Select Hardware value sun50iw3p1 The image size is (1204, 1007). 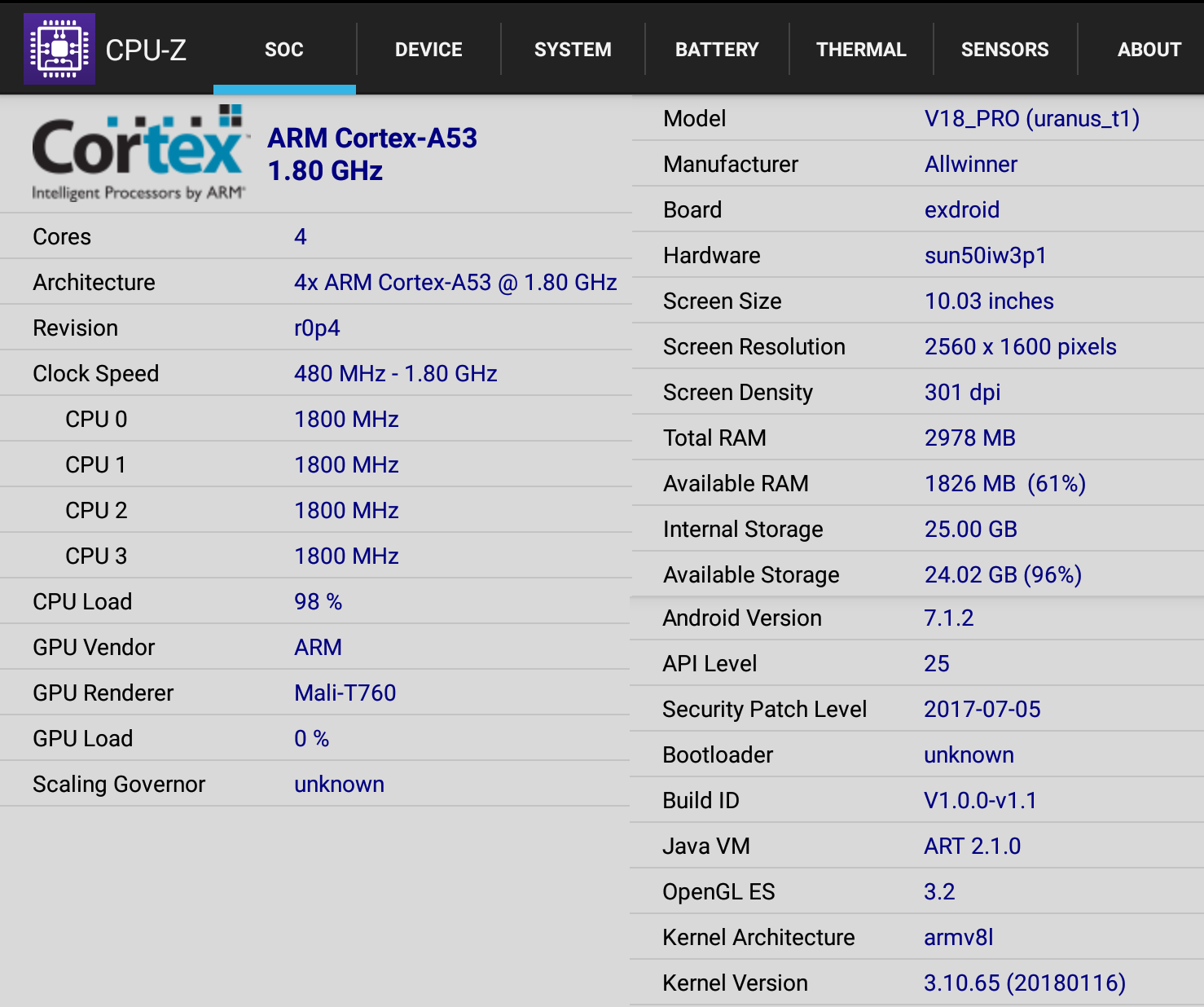[x=986, y=256]
